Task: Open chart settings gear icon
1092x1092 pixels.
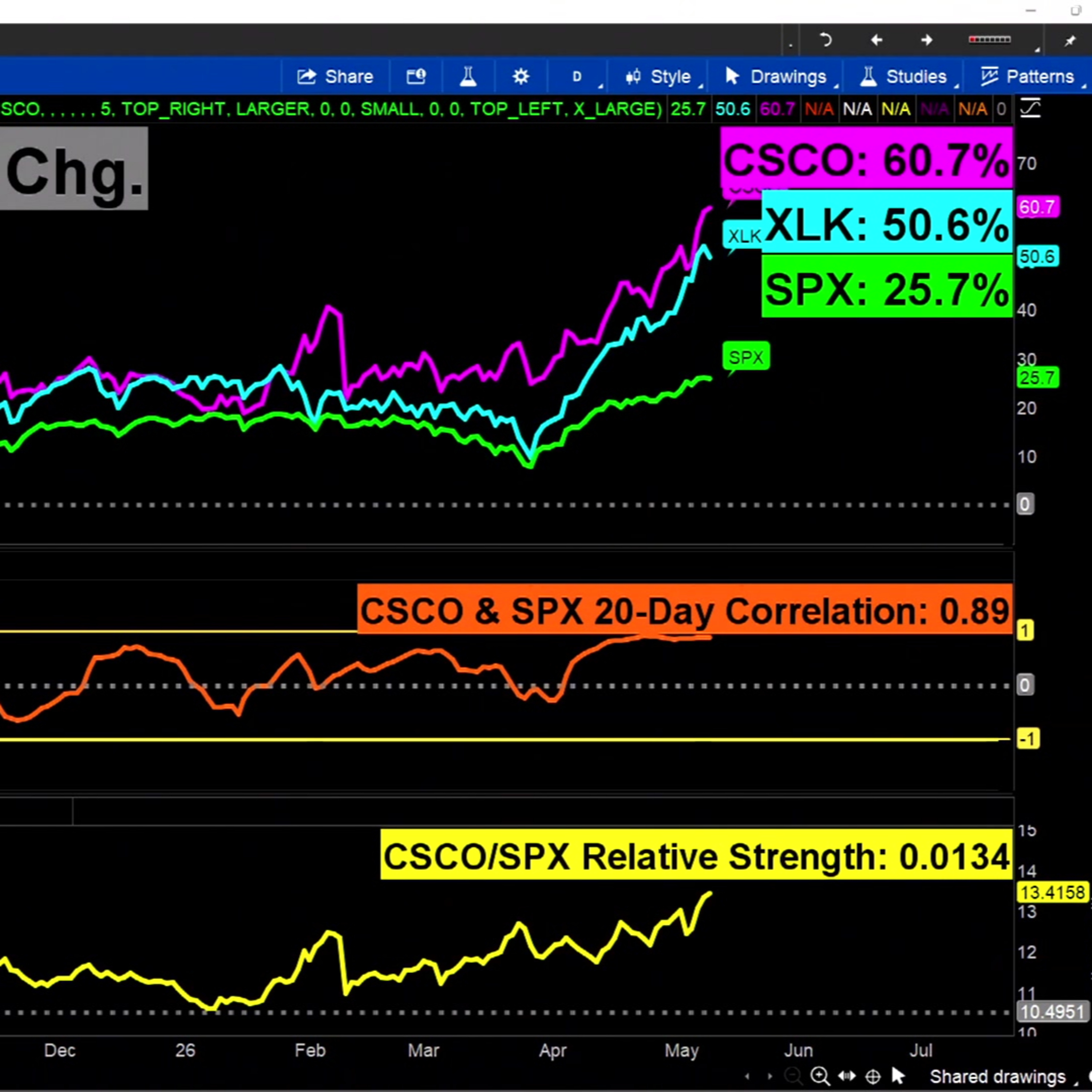Action: coord(521,76)
